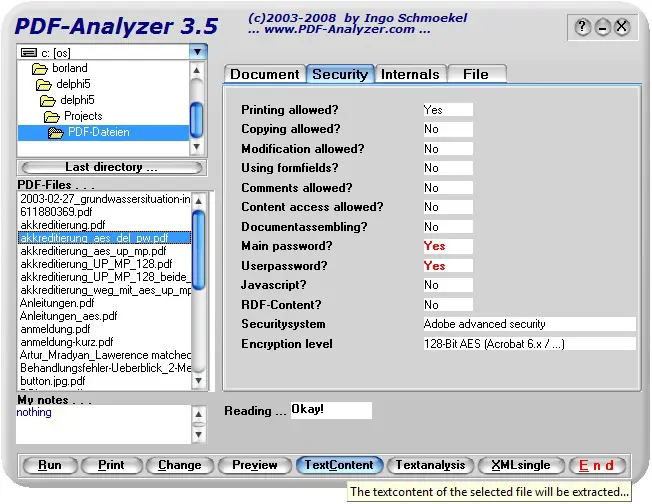Close PDF-Analyzer with the X button
652x504 pixels.
[x=622, y=27]
